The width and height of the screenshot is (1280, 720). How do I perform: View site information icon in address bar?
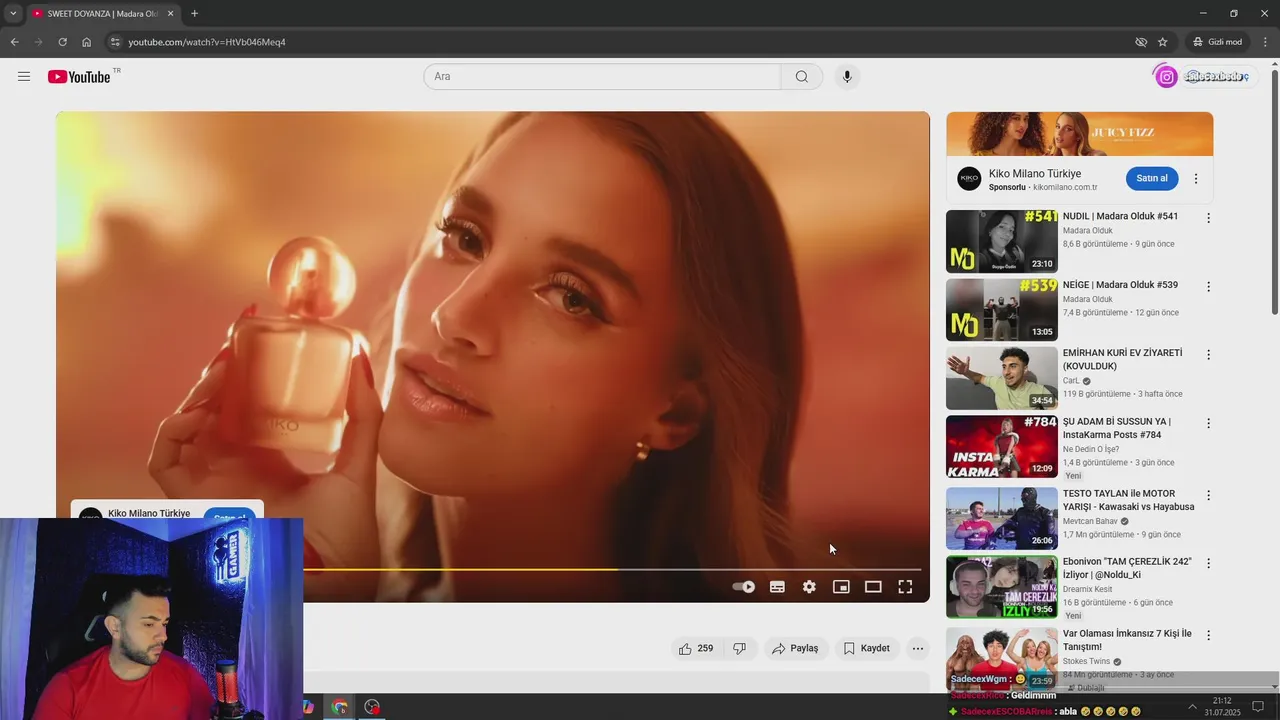[115, 42]
